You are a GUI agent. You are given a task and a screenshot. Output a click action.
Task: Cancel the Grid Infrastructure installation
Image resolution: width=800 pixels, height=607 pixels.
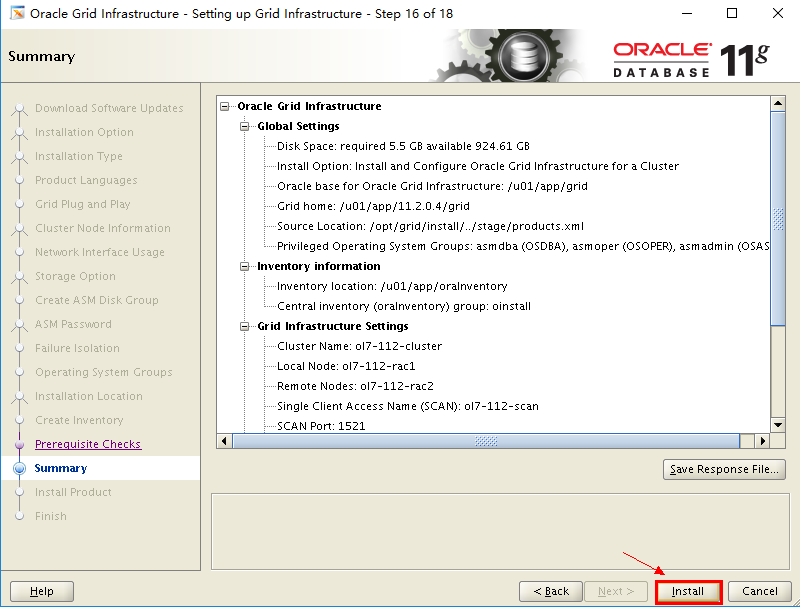[760, 591]
